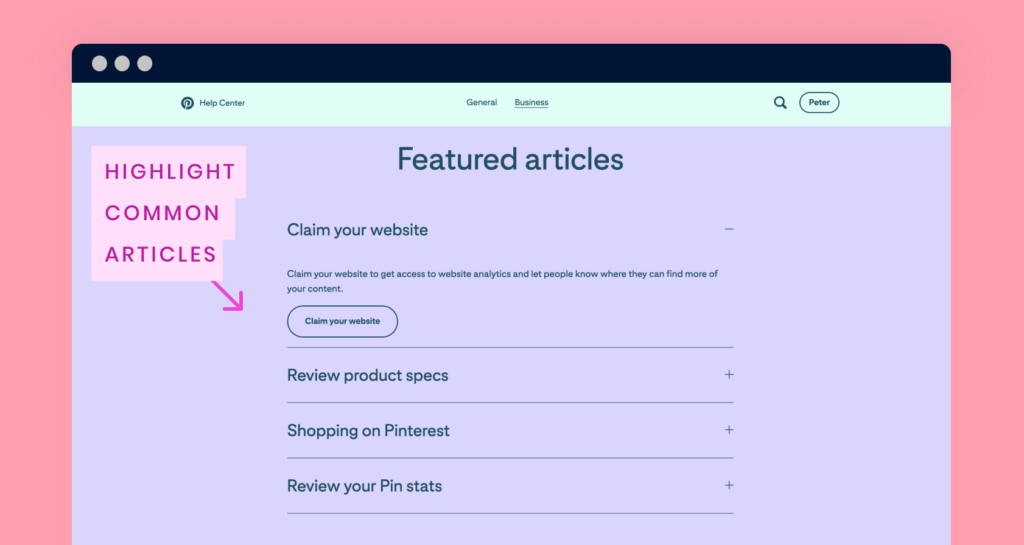The image size is (1024, 545).
Task: Click the first gray window dot
Action: (x=99, y=63)
